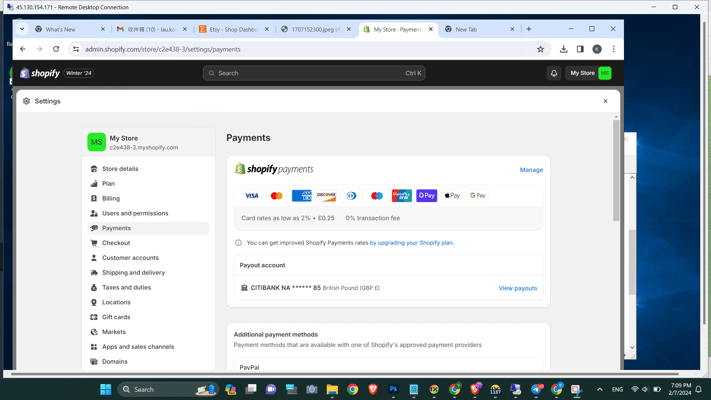Screen dimensions: 711x400
Task: Click the Shopify logo in header
Action: tap(40, 73)
